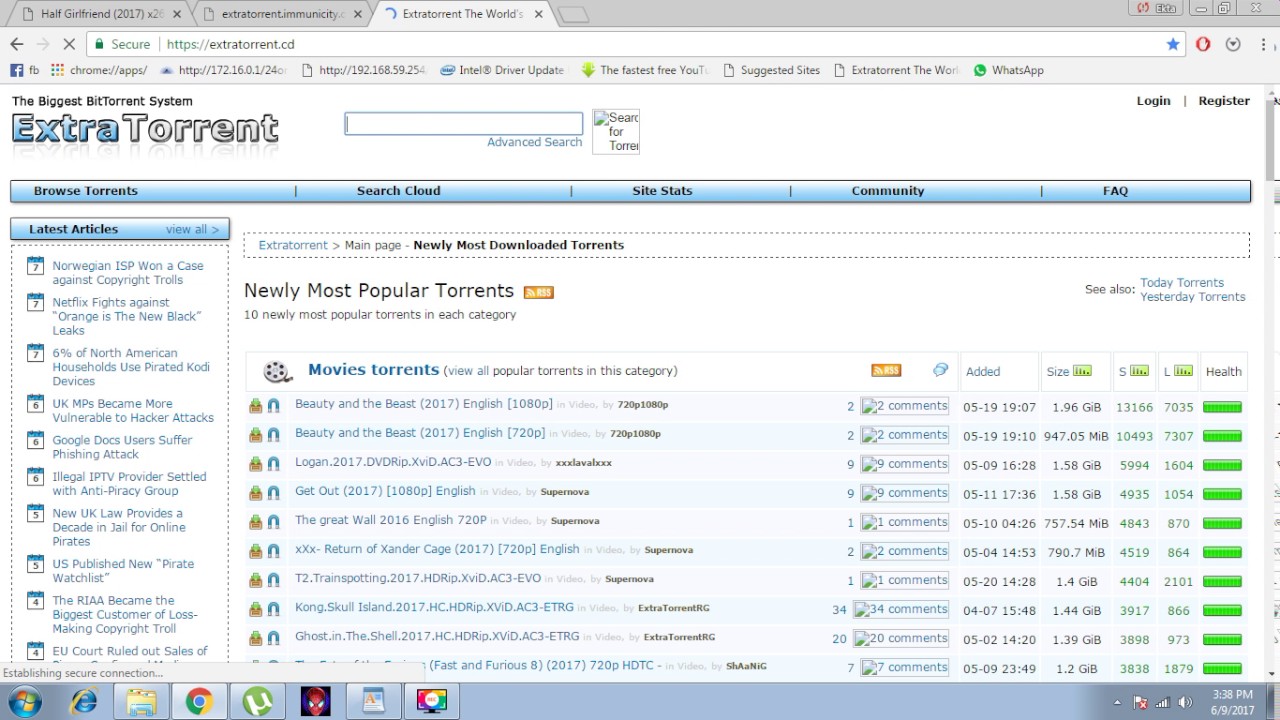This screenshot has width=1280, height=720.
Task: Open File Explorer folder in taskbar
Action: [141, 701]
